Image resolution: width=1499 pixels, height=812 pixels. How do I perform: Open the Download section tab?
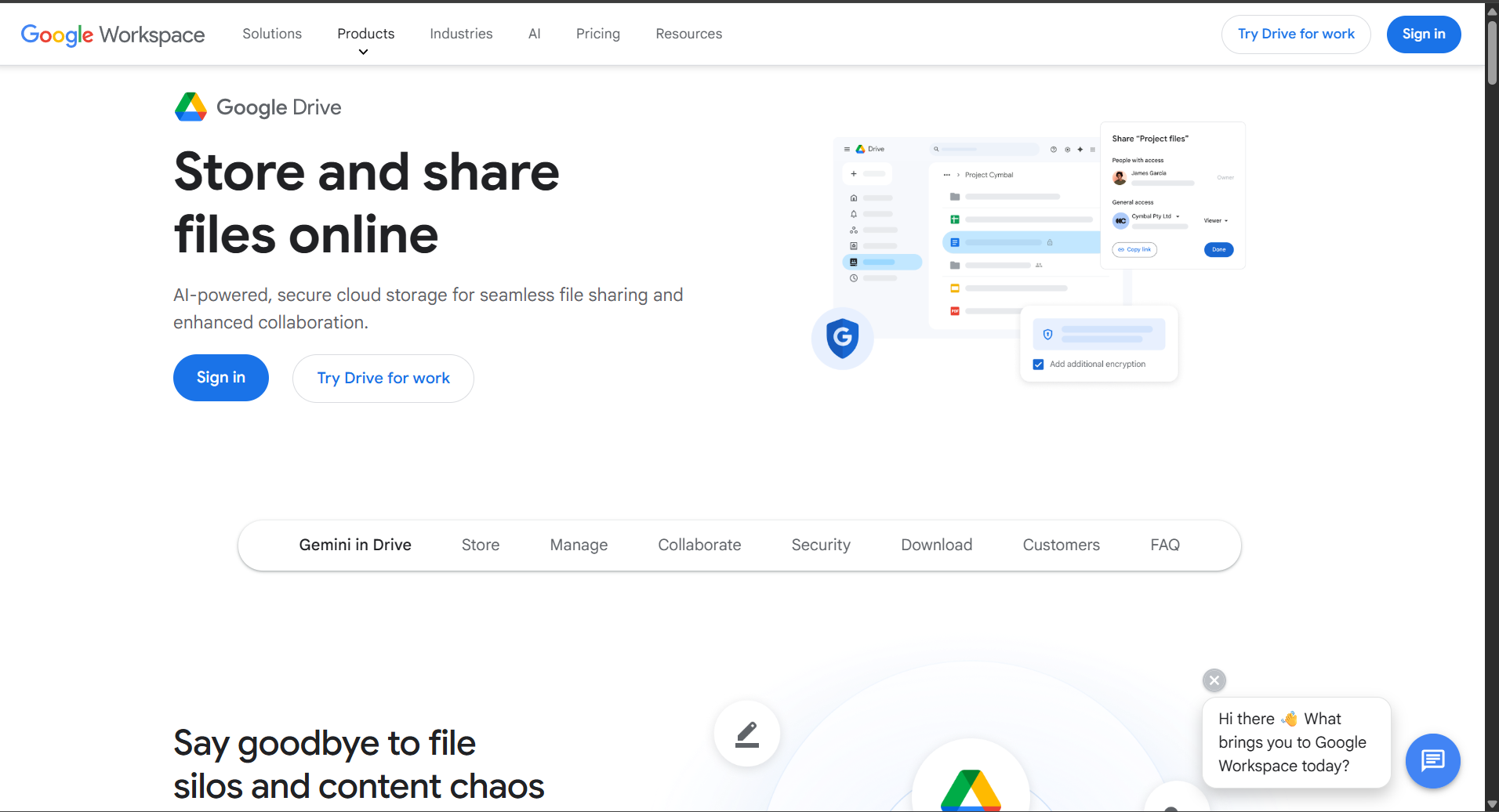[937, 545]
